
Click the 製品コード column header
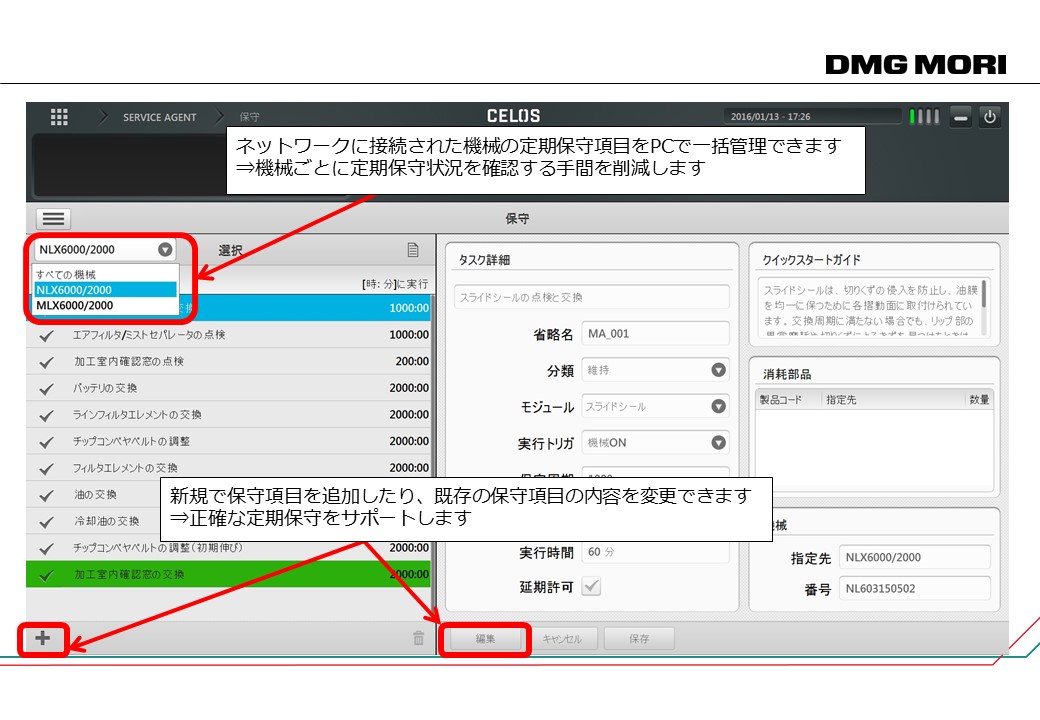tap(781, 400)
